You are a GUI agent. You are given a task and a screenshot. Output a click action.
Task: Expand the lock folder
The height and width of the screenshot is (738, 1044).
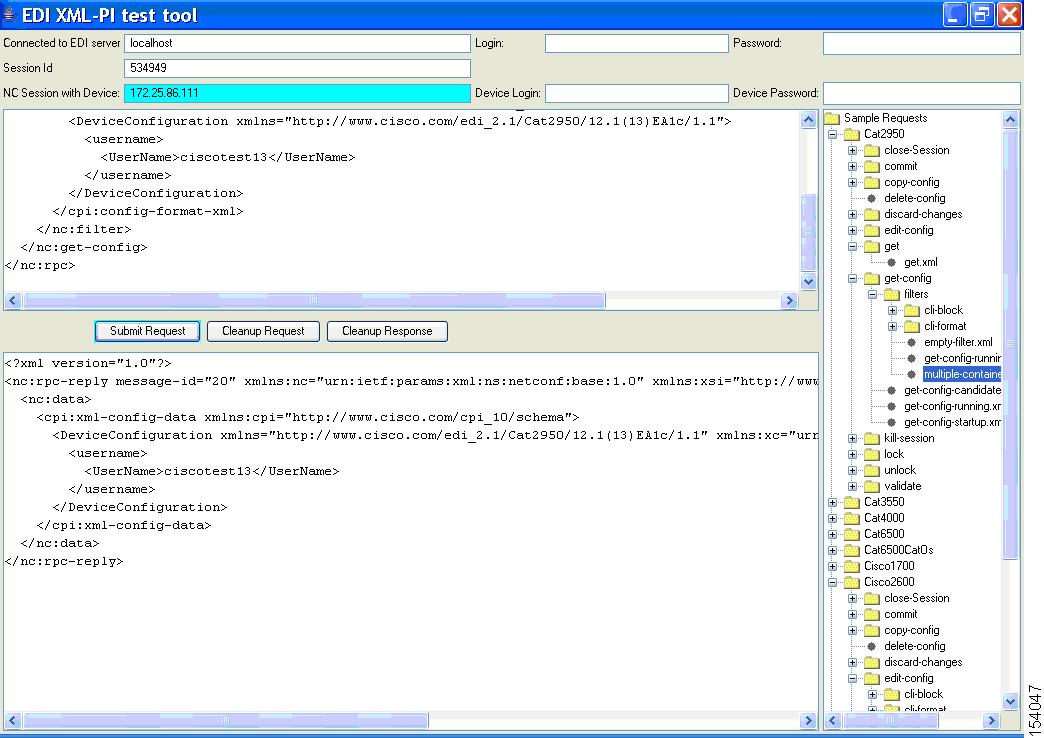[x=852, y=454]
